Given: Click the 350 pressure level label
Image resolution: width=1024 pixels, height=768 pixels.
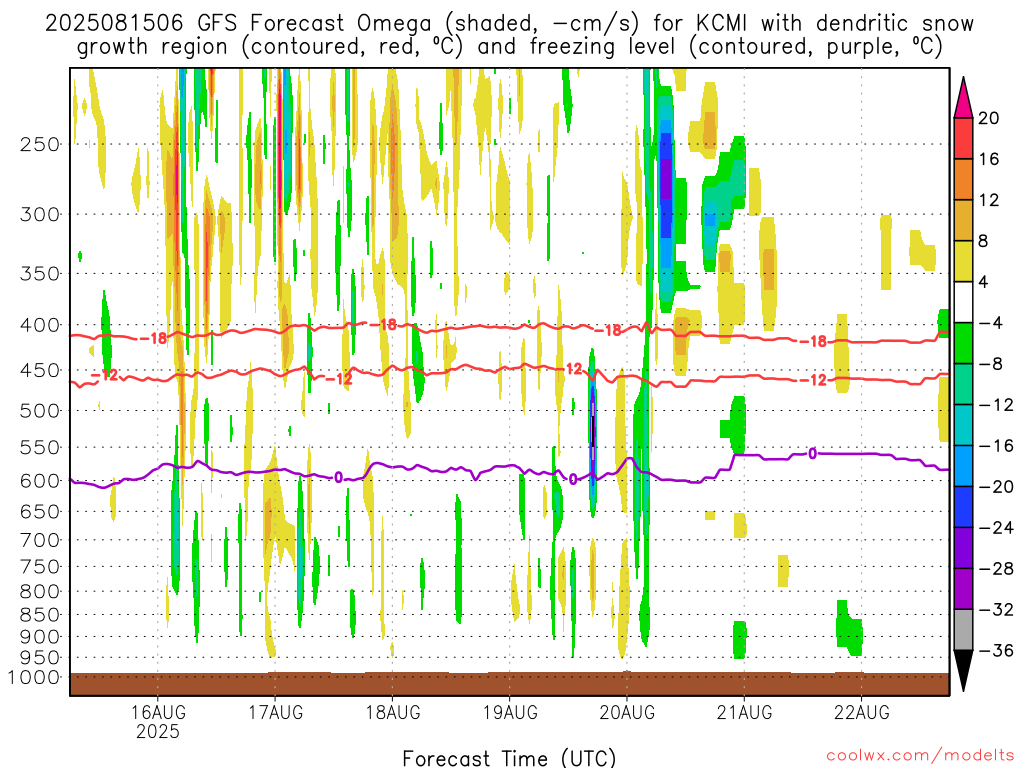Looking at the screenshot, I should (x=40, y=274).
